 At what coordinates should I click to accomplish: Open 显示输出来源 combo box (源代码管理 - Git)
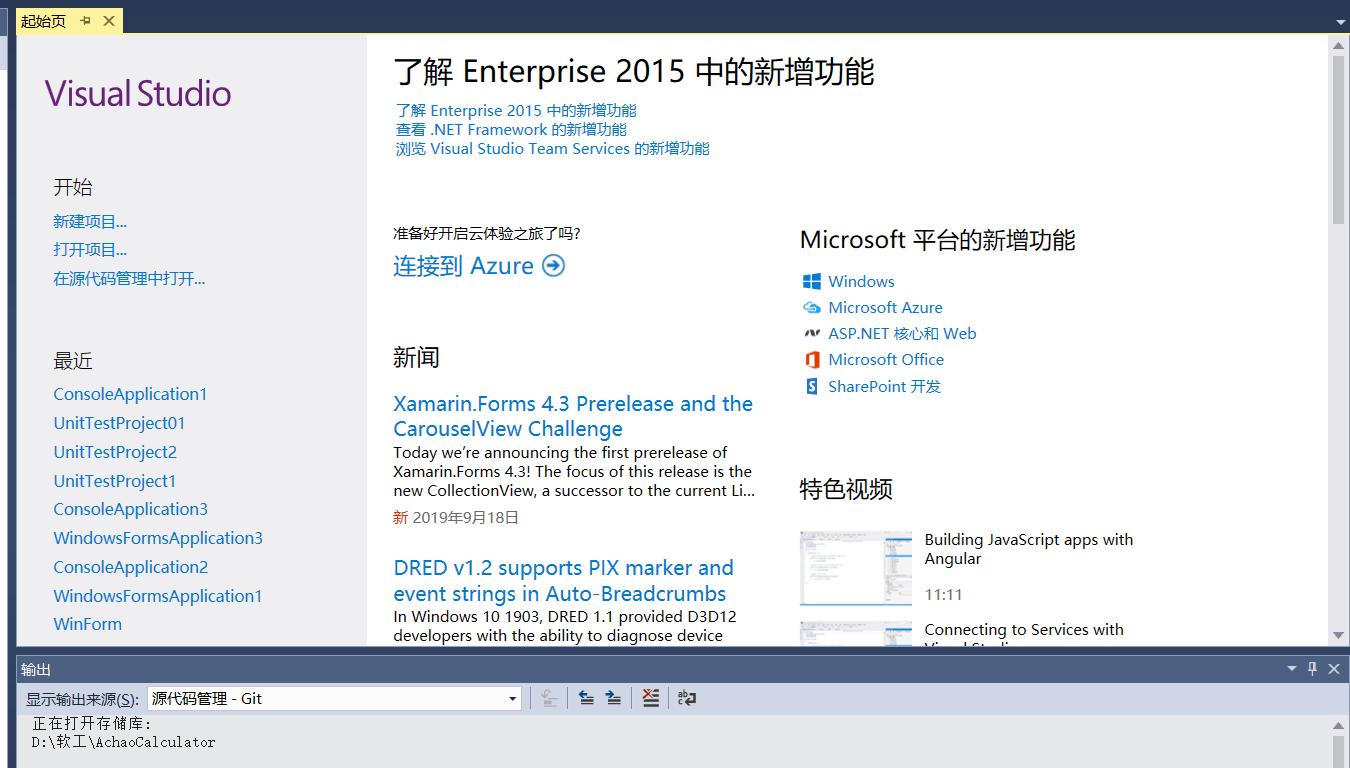[x=334, y=699]
